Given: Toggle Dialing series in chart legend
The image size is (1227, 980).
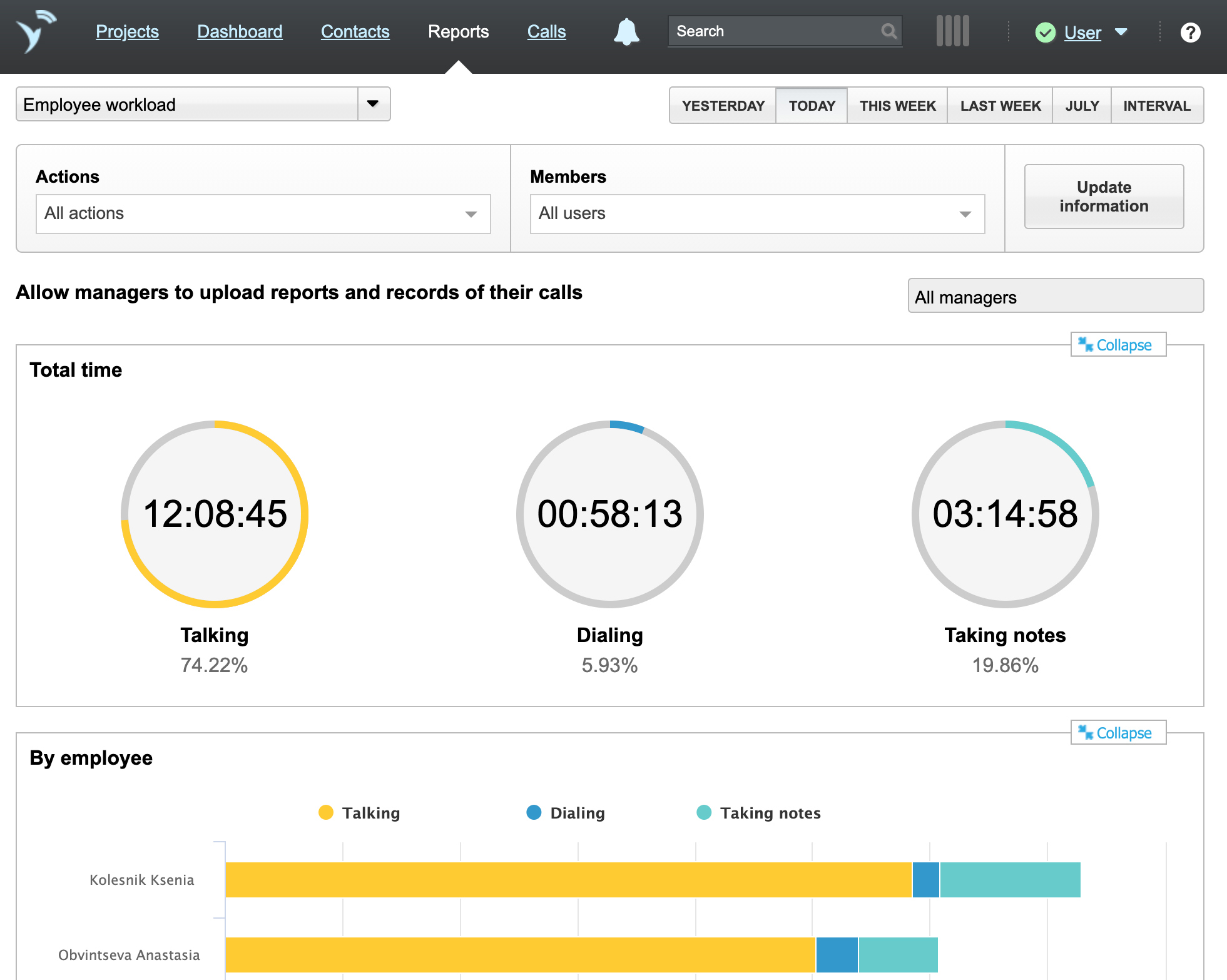Looking at the screenshot, I should 566,813.
